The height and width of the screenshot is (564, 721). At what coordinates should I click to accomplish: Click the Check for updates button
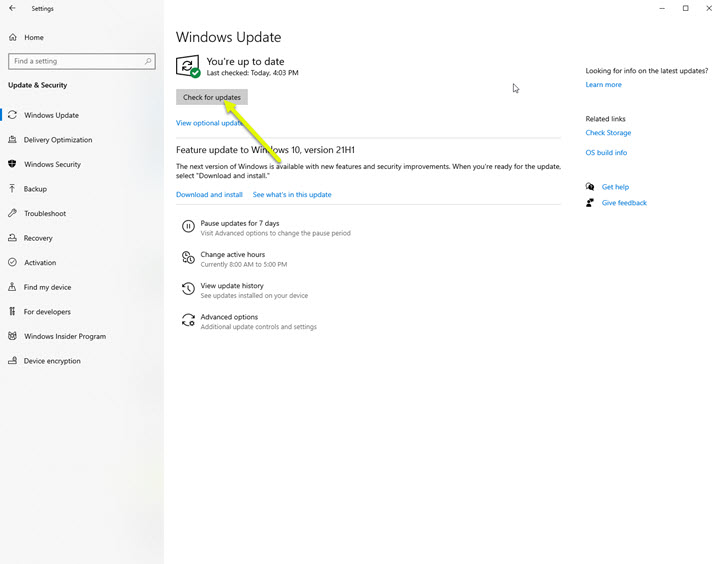(x=212, y=97)
